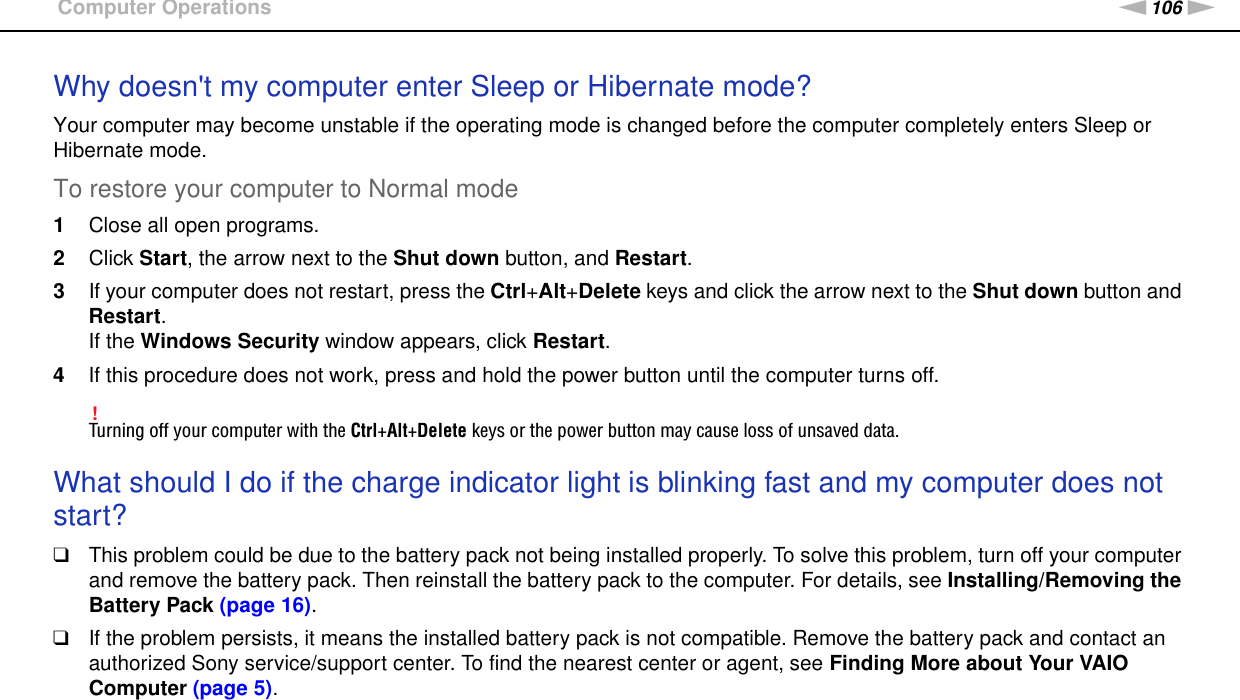This screenshot has height=700, width=1240.
Task: Open the "(page 16)" link
Action: click(264, 605)
